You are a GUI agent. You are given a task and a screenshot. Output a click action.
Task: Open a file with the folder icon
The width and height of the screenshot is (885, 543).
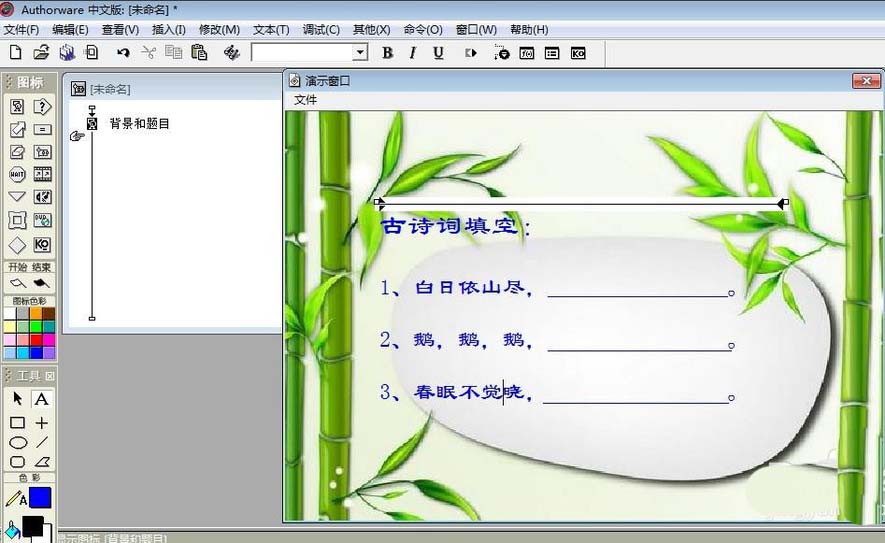pos(41,52)
